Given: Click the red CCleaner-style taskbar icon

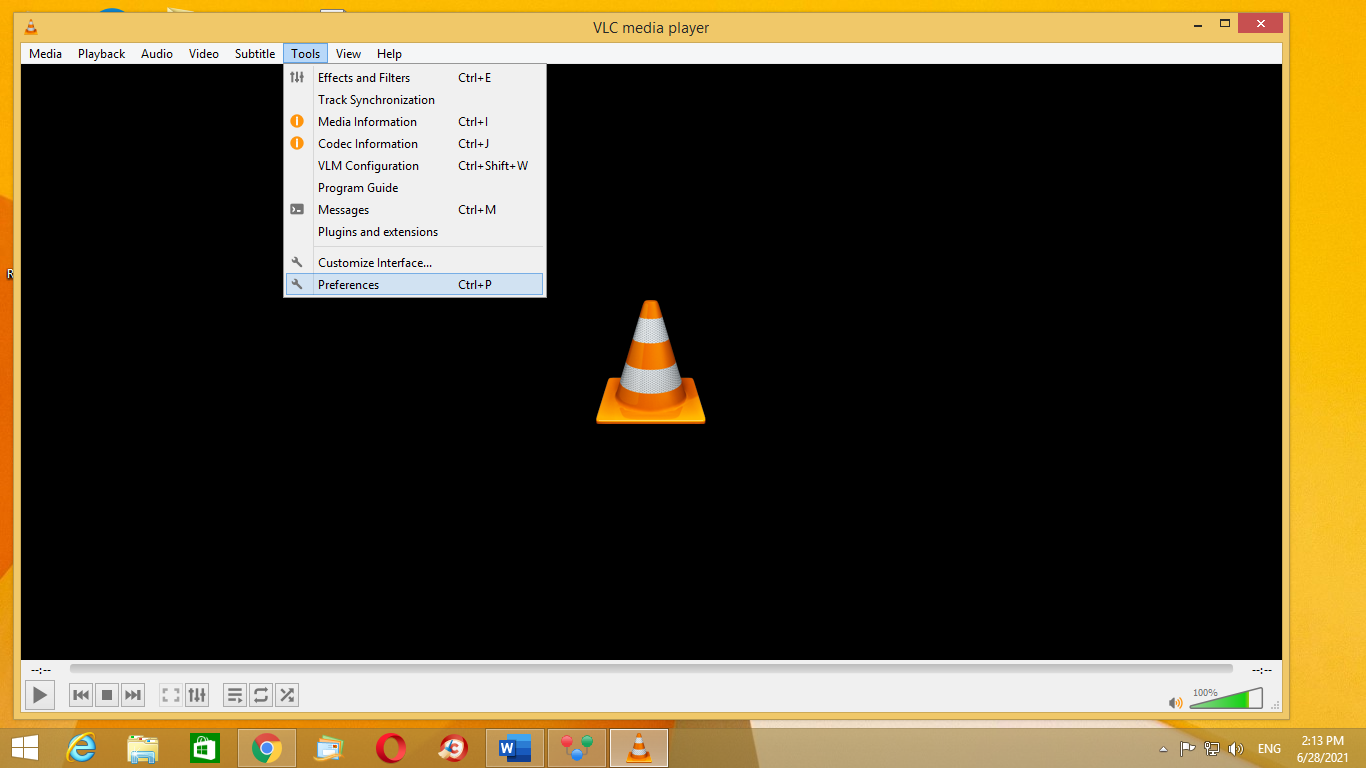Looking at the screenshot, I should click(x=453, y=748).
